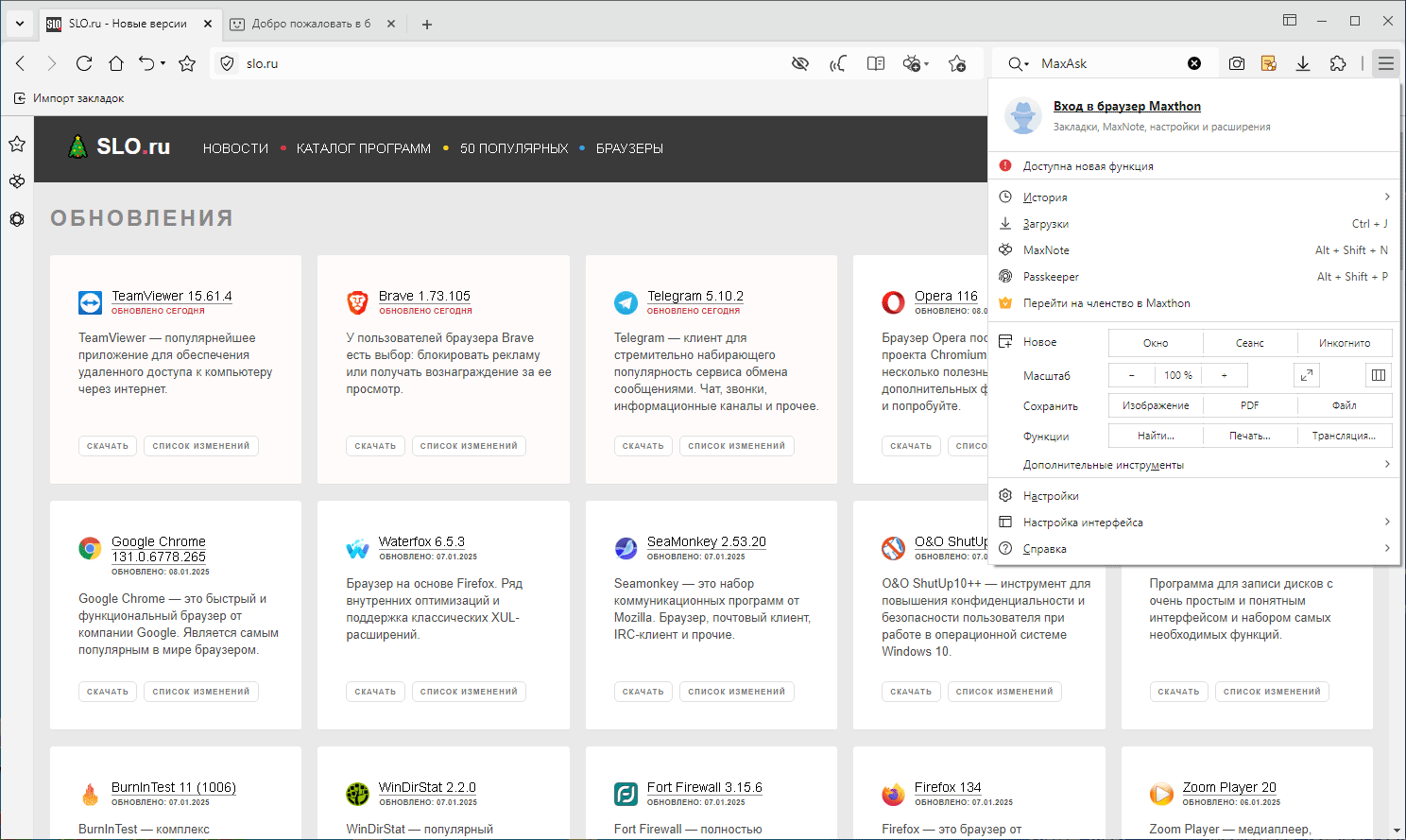Decrease zoom with the minus button

(1131, 375)
